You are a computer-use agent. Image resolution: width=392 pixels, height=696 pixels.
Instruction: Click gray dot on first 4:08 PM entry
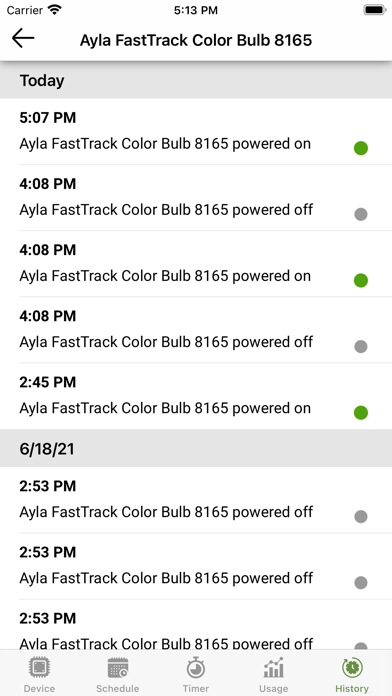point(361,214)
